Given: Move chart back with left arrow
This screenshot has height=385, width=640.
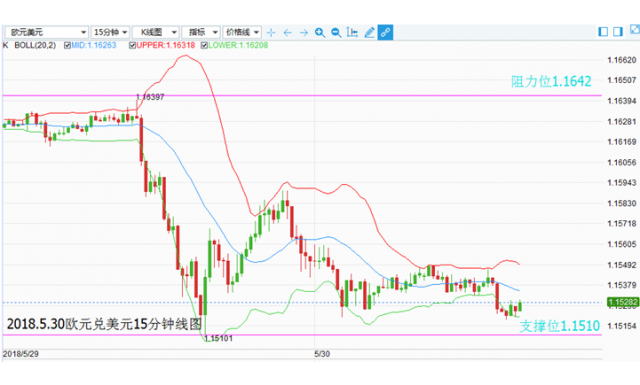Looking at the screenshot, I should point(287,33).
